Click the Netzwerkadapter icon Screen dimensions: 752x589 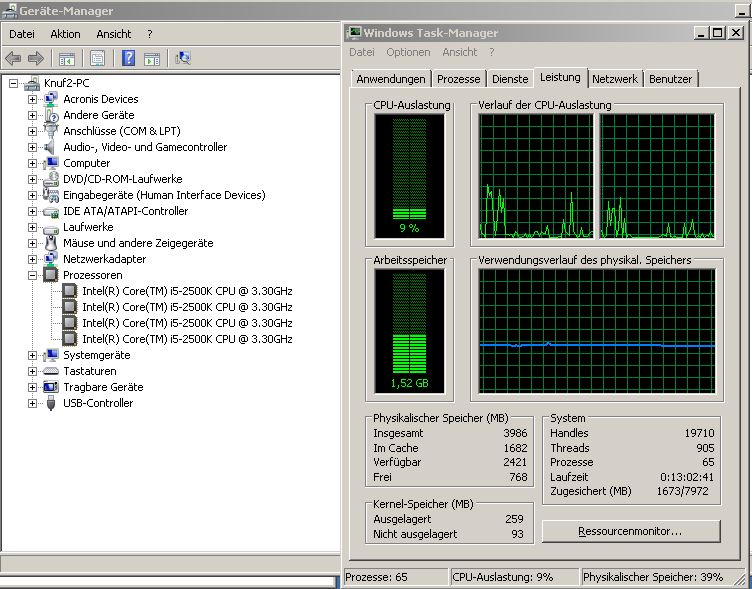(50, 259)
